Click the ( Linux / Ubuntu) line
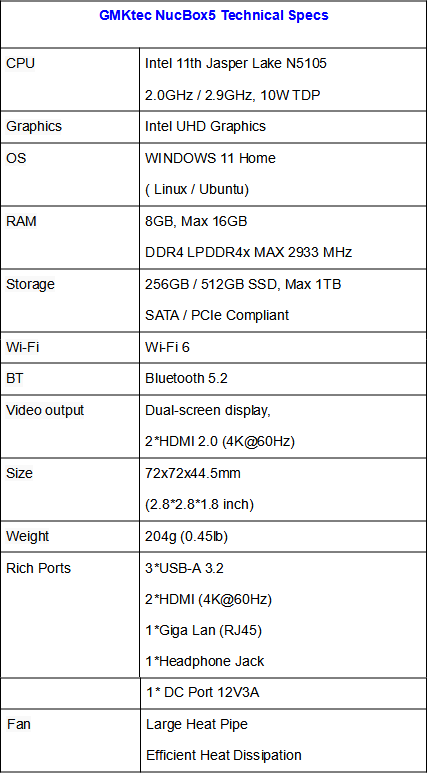This screenshot has height=773, width=427. [197, 189]
